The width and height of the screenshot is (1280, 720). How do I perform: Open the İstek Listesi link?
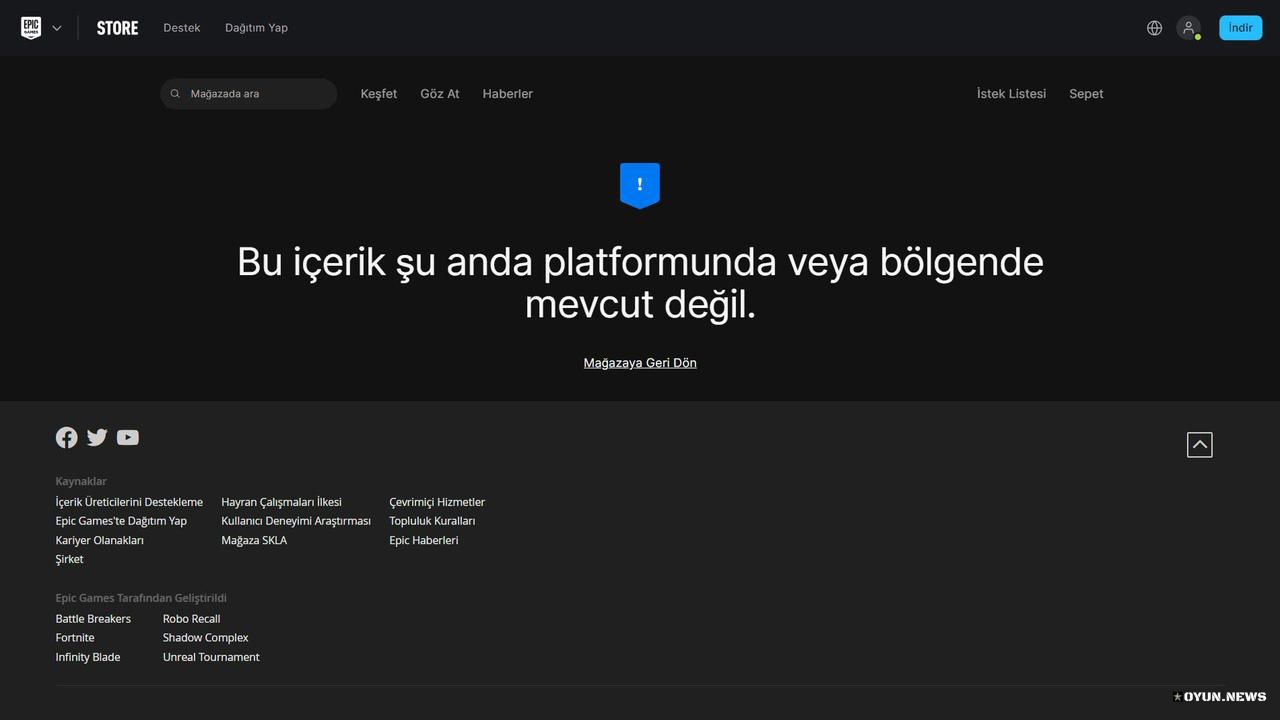(1011, 94)
